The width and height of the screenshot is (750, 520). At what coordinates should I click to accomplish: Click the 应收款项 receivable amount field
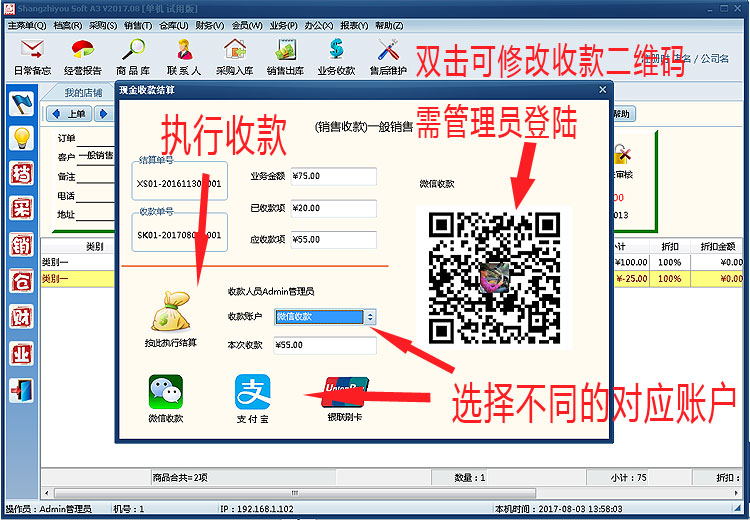pyautogui.click(x=333, y=240)
